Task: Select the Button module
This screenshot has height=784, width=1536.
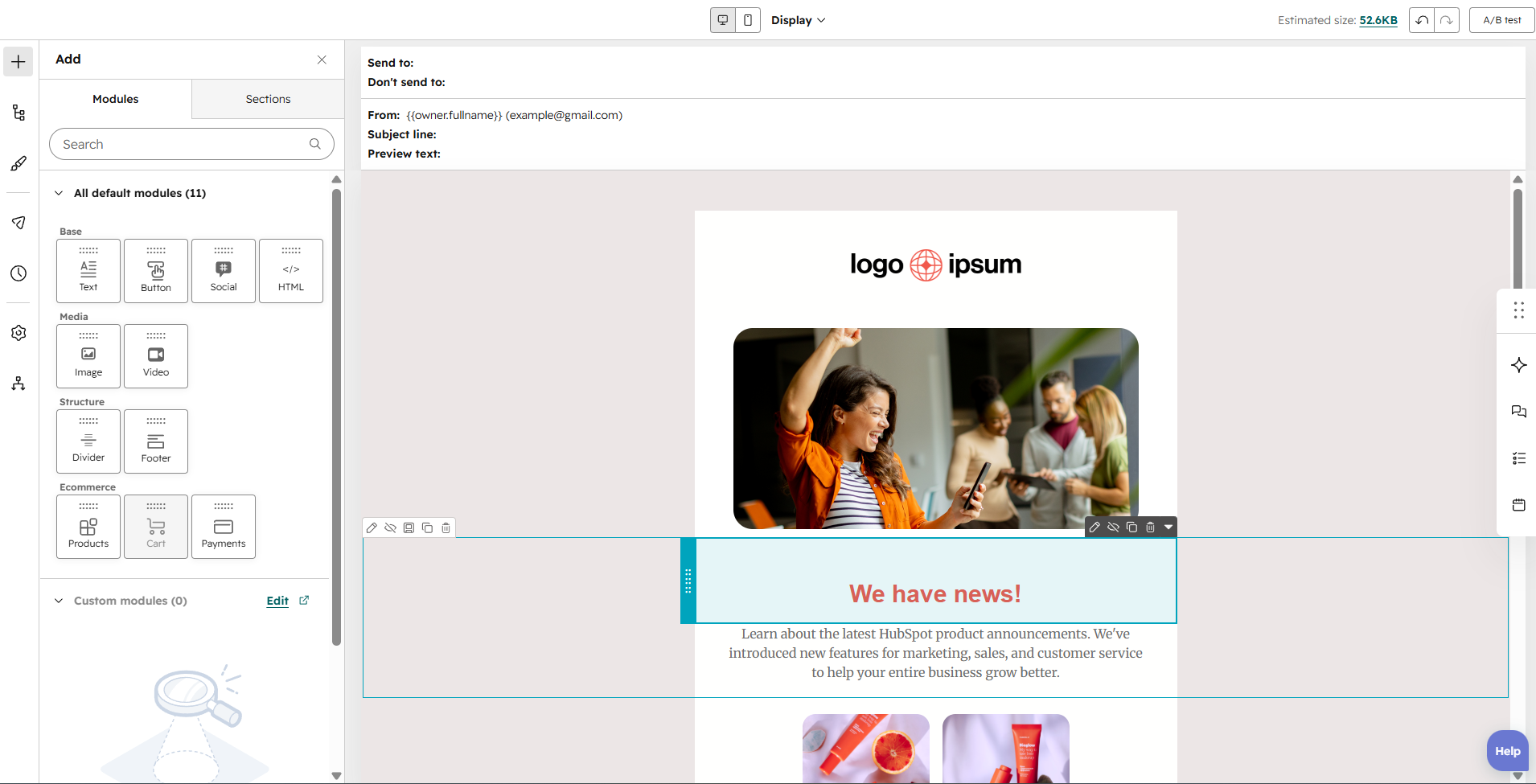Action: pyautogui.click(x=156, y=271)
